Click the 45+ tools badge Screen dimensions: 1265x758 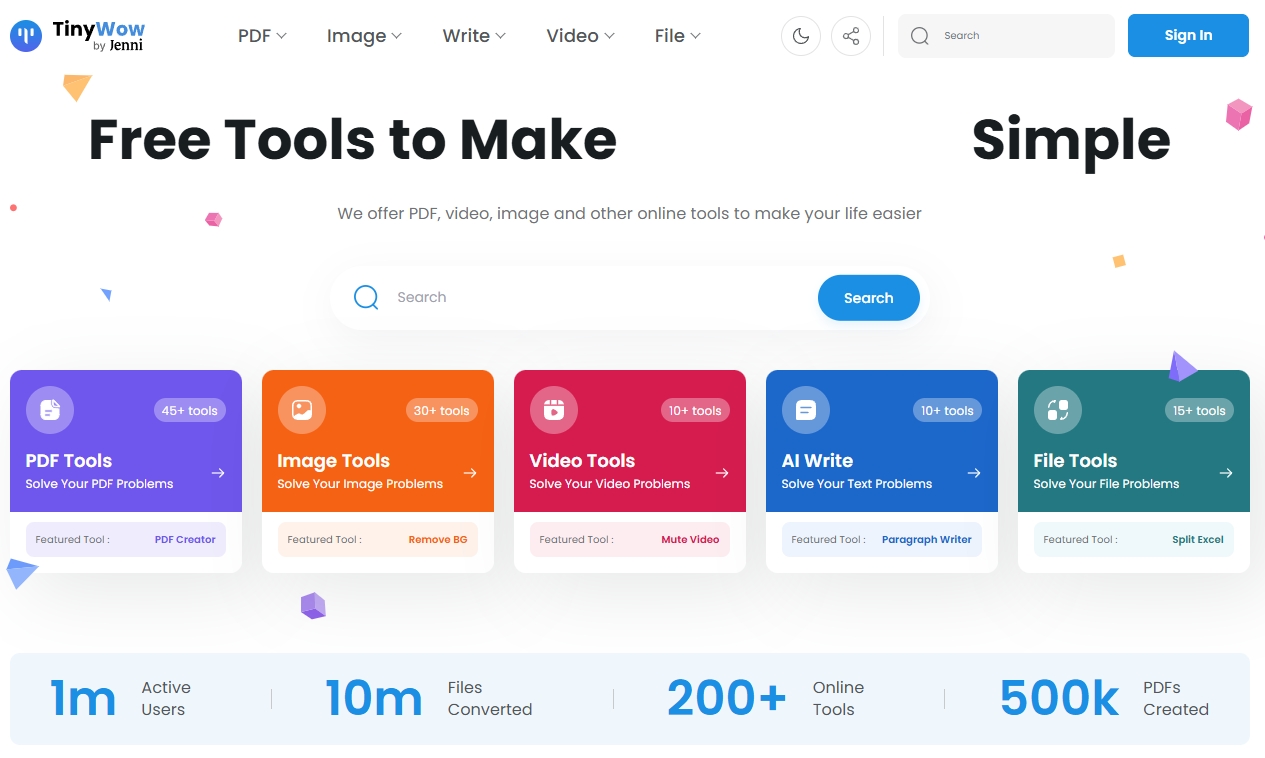pos(190,410)
